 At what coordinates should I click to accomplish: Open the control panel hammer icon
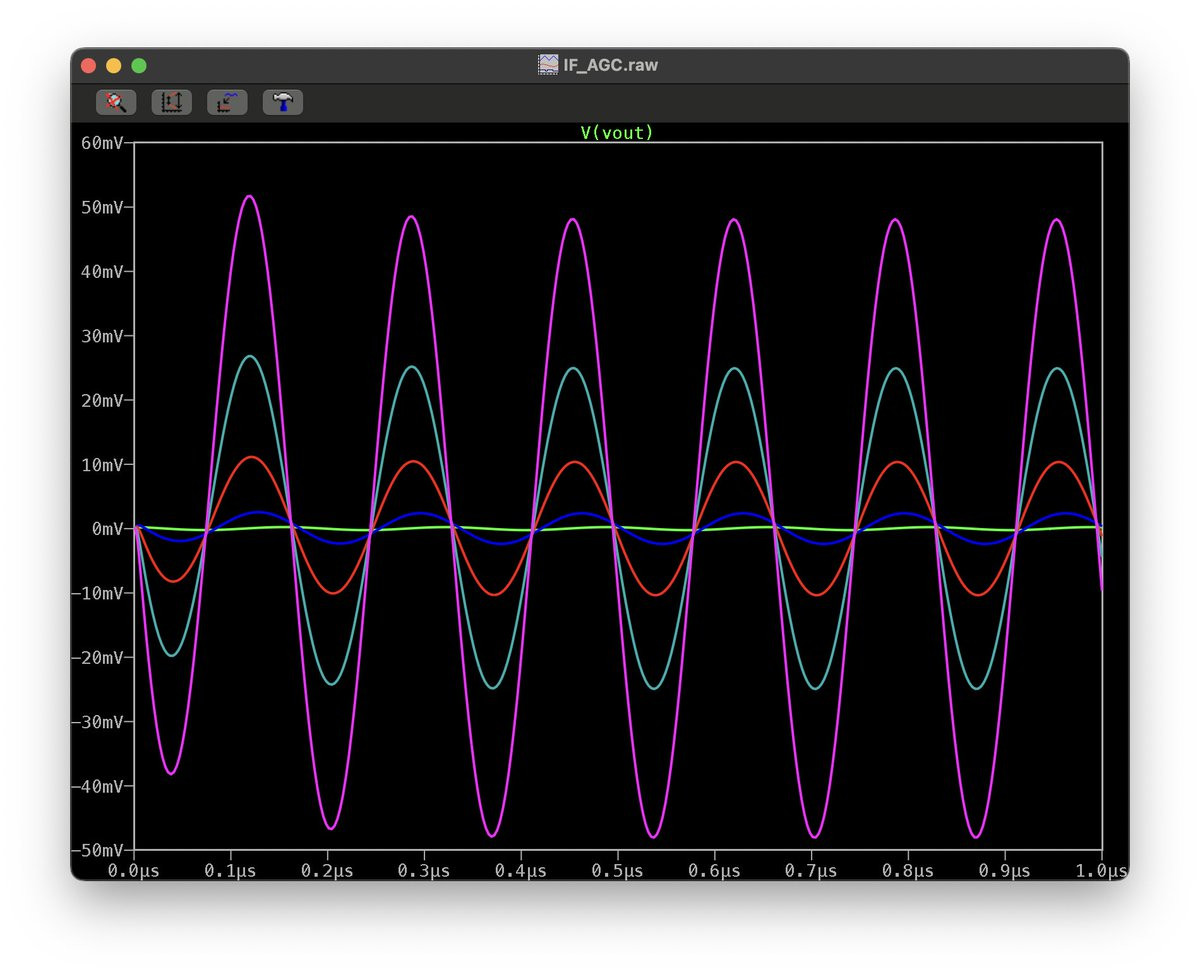(x=283, y=102)
